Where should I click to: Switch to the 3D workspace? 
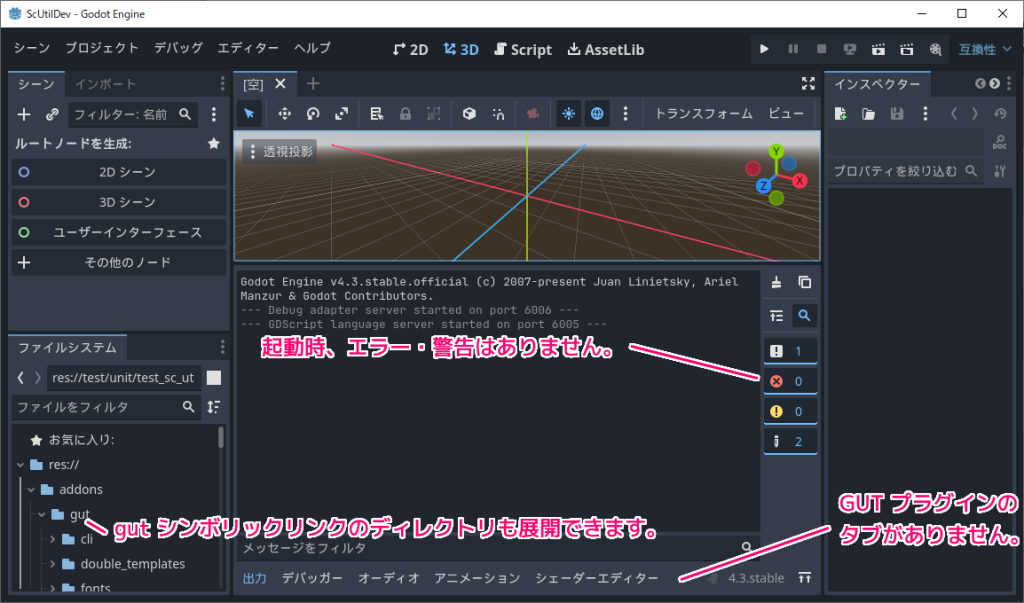[x=461, y=50]
